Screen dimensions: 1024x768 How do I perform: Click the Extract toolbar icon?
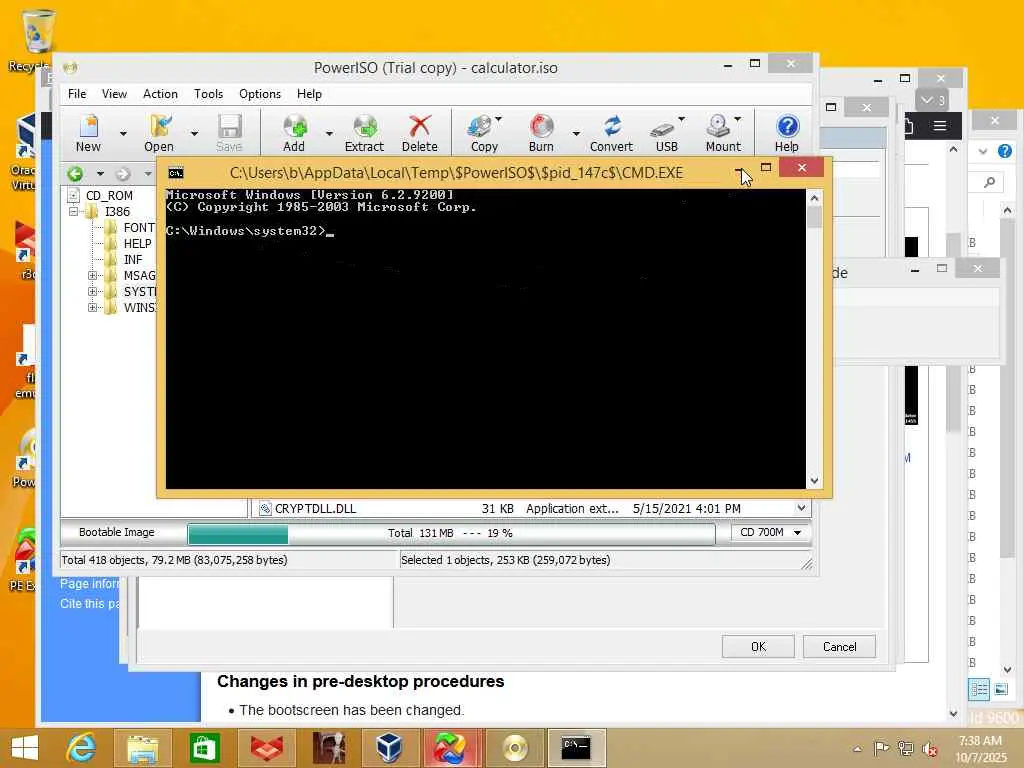click(364, 125)
